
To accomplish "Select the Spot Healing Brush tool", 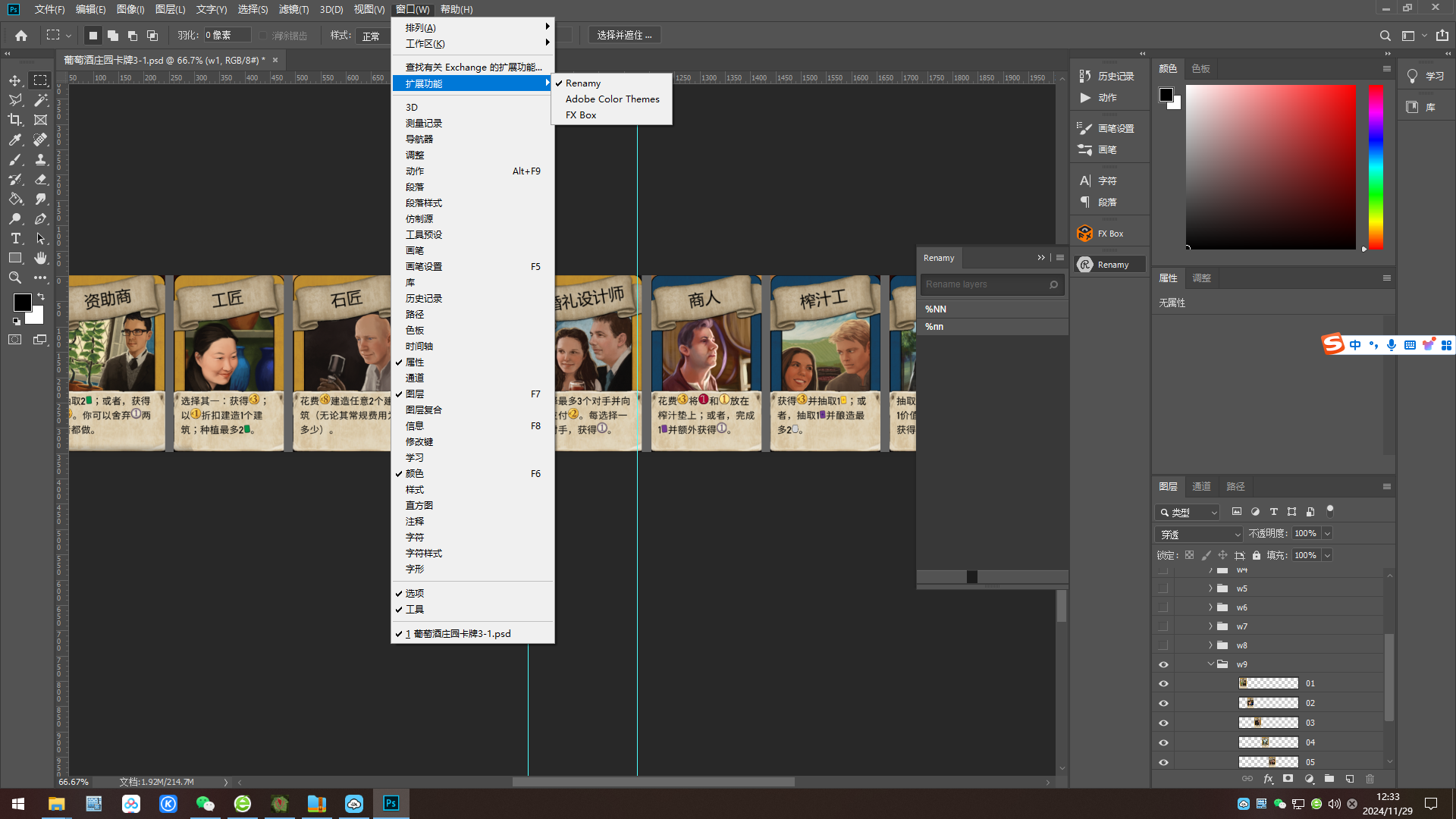I will tap(40, 140).
